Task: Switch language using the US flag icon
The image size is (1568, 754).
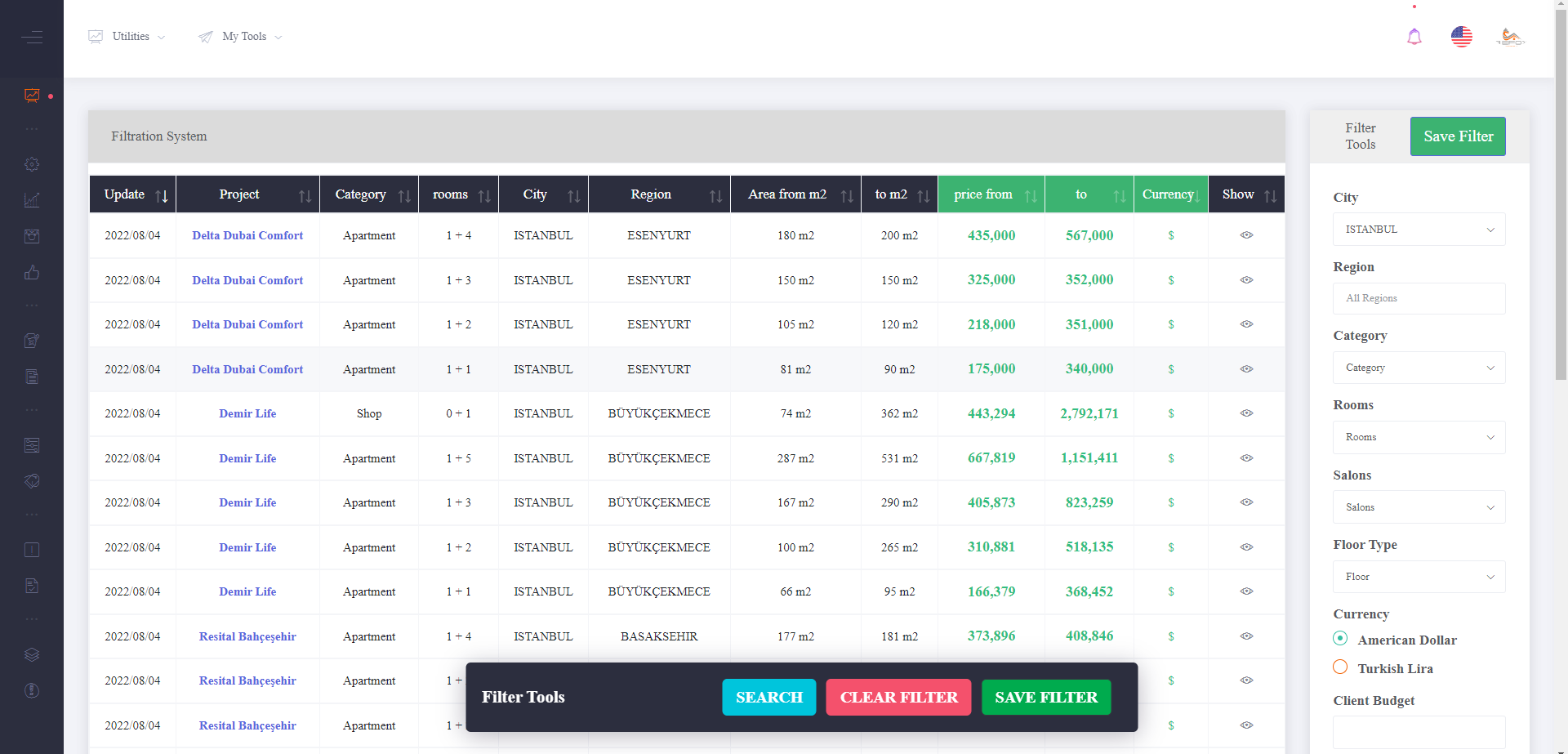Action: click(x=1462, y=36)
